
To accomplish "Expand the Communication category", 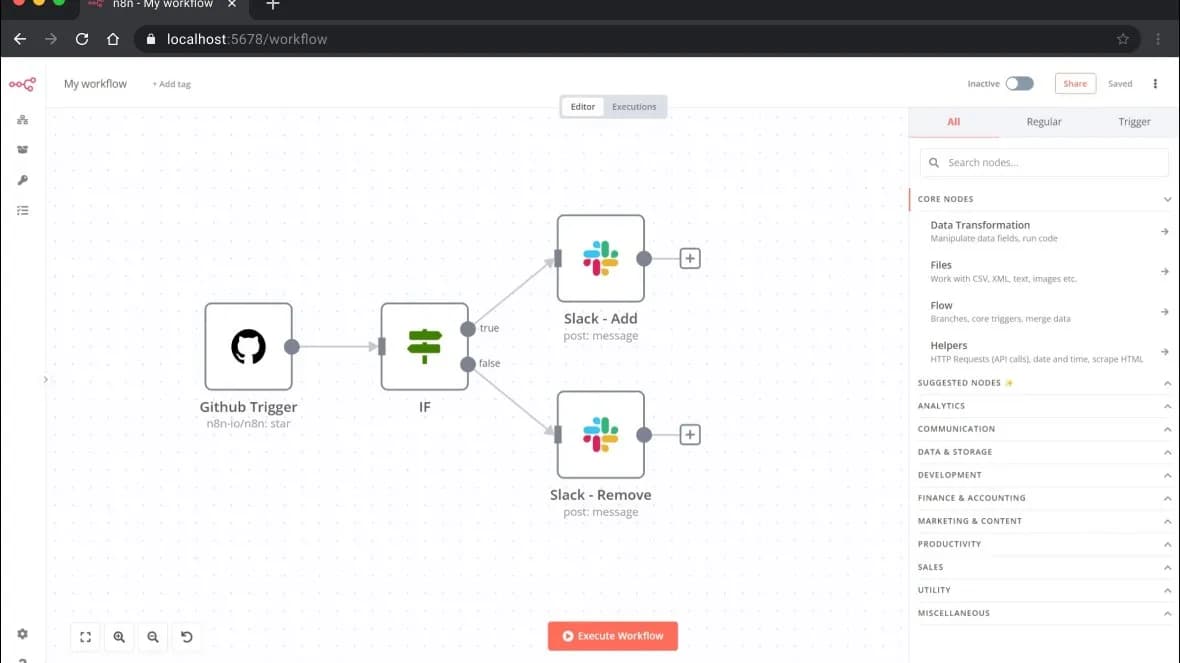I will coord(1044,429).
